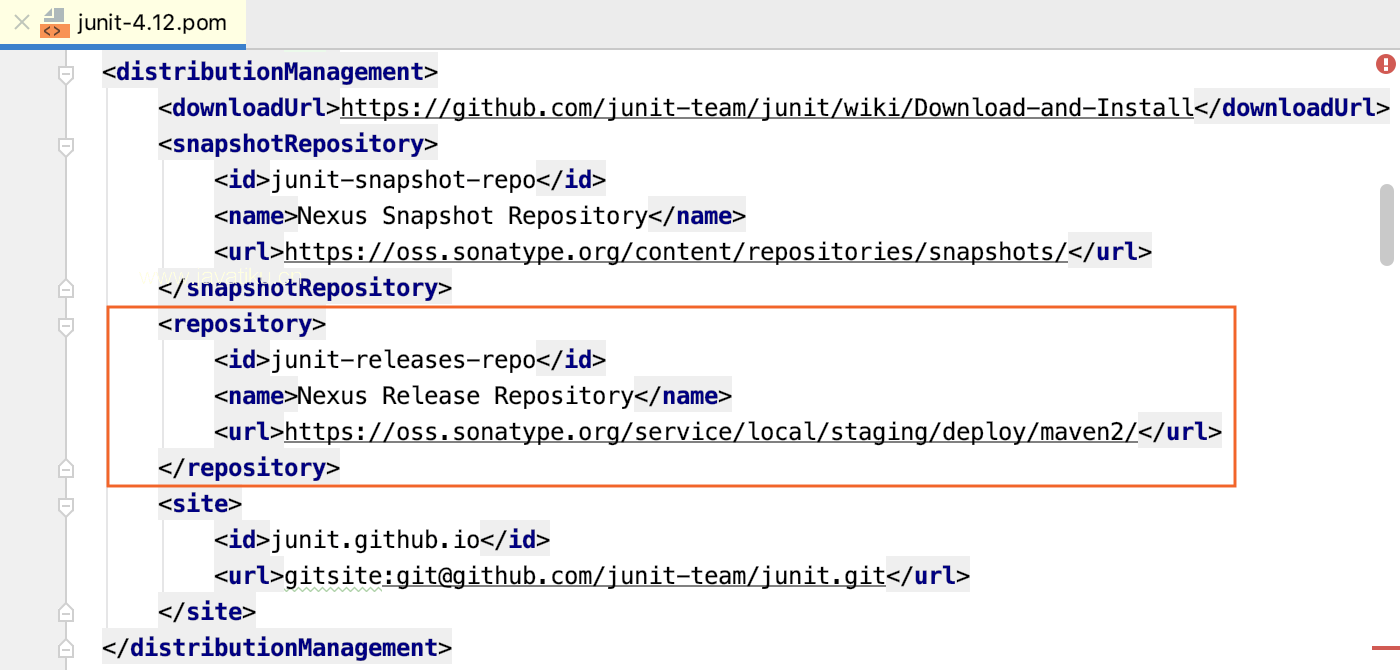This screenshot has height=670, width=1400.
Task: Toggle fold at closing repository tag
Action: (x=66, y=469)
